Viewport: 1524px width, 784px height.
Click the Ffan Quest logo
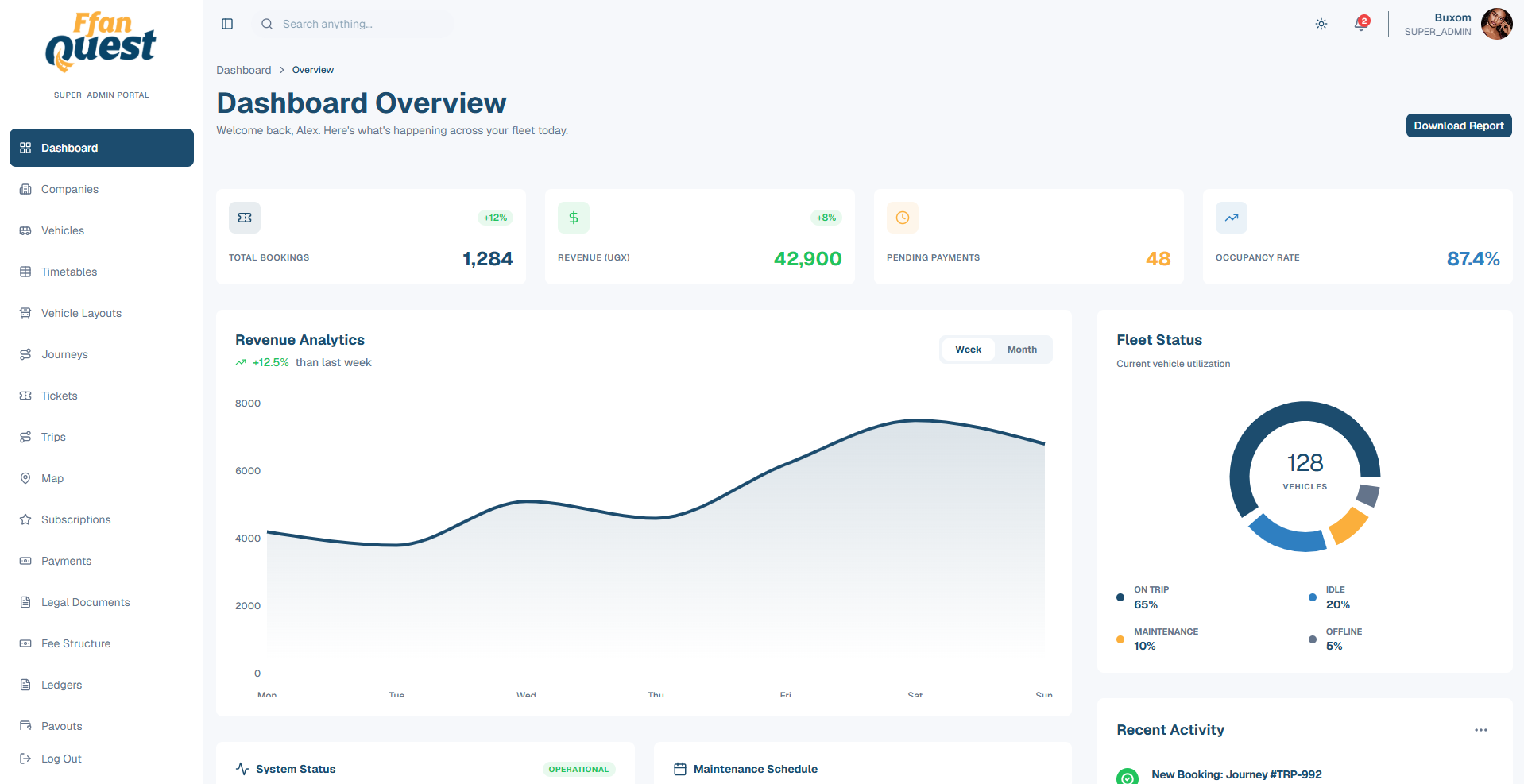tap(102, 41)
